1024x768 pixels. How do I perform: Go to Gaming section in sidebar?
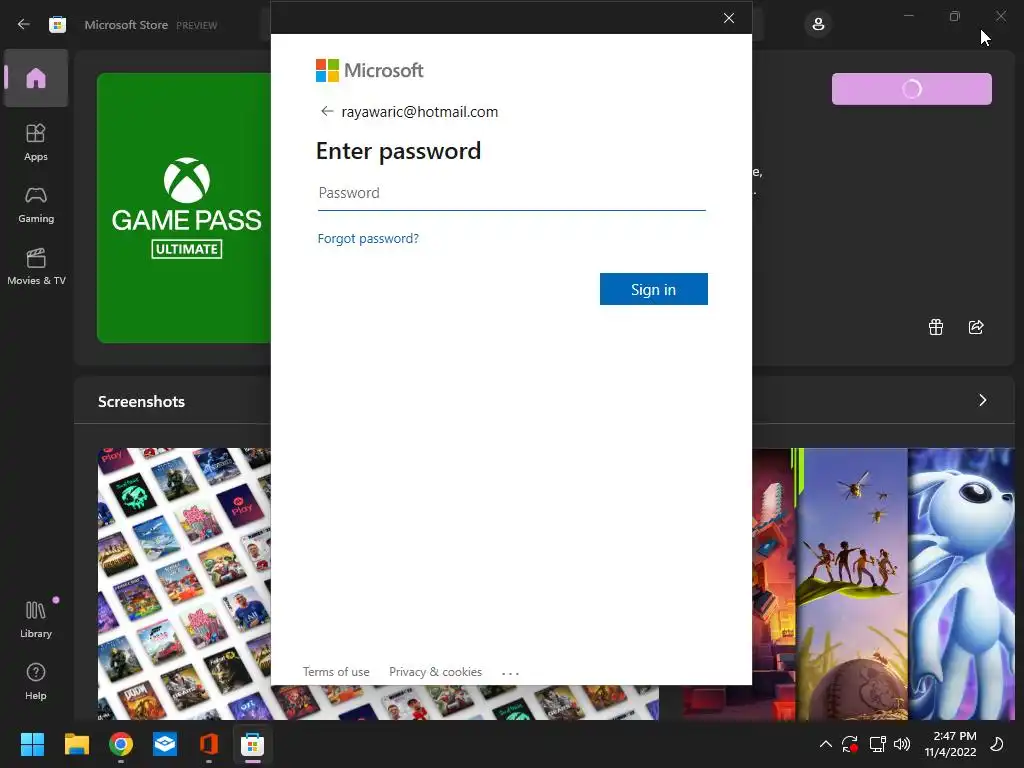[x=36, y=204]
